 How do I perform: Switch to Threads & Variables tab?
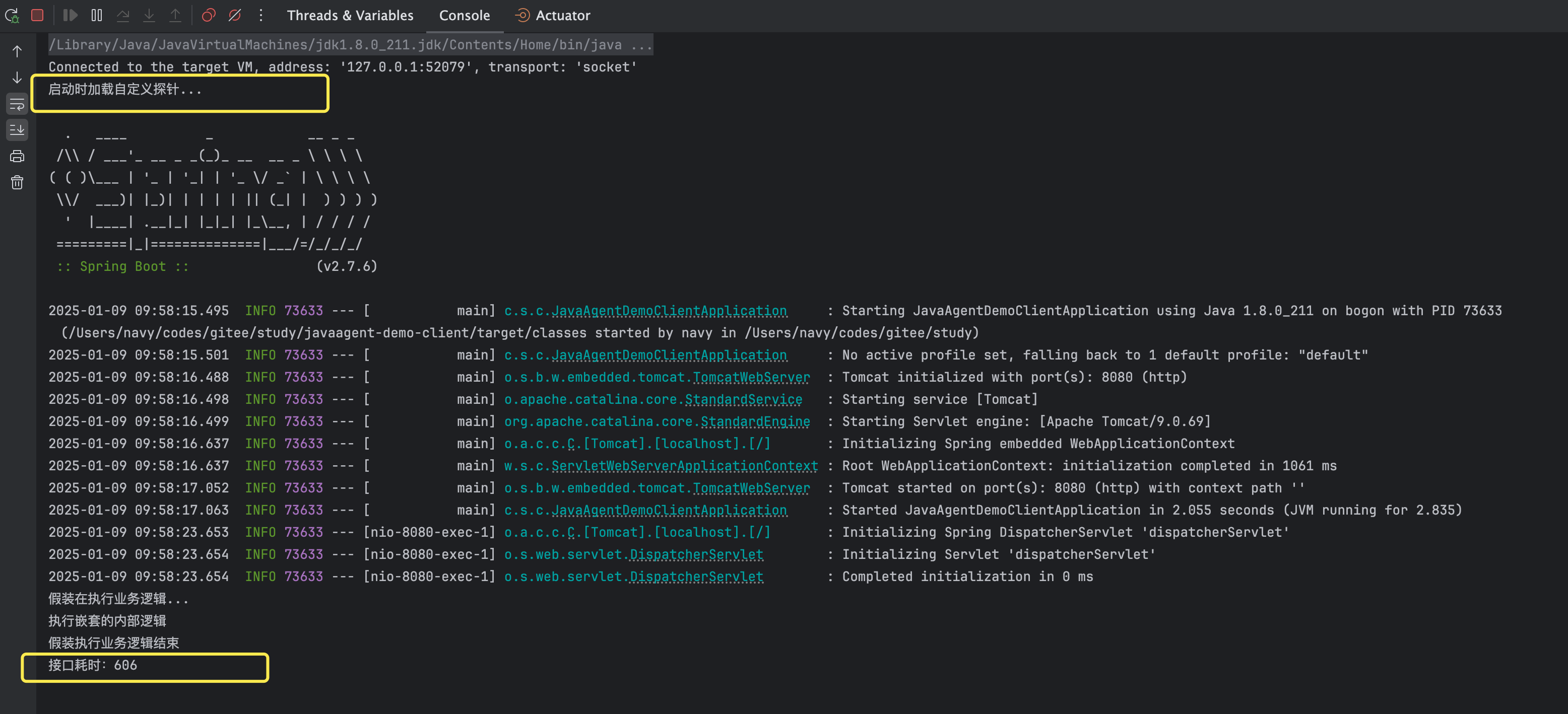[350, 15]
